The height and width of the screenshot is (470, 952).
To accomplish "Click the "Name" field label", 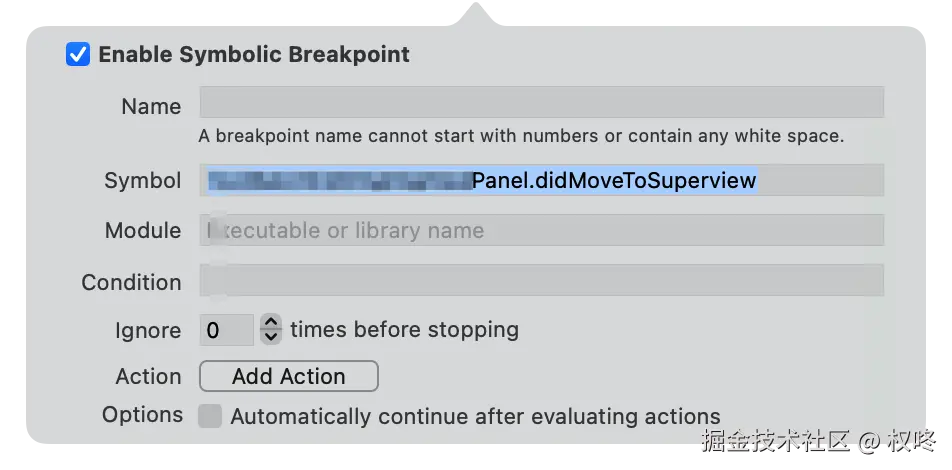I will [x=151, y=107].
